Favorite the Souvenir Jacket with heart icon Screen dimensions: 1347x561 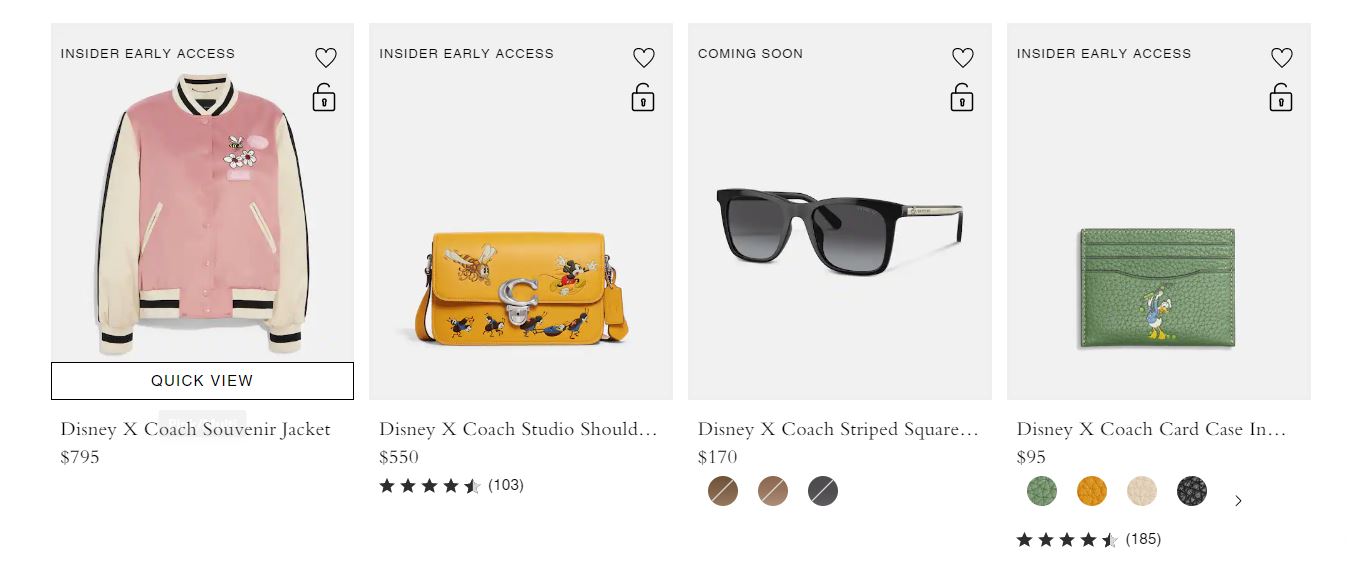coord(326,58)
